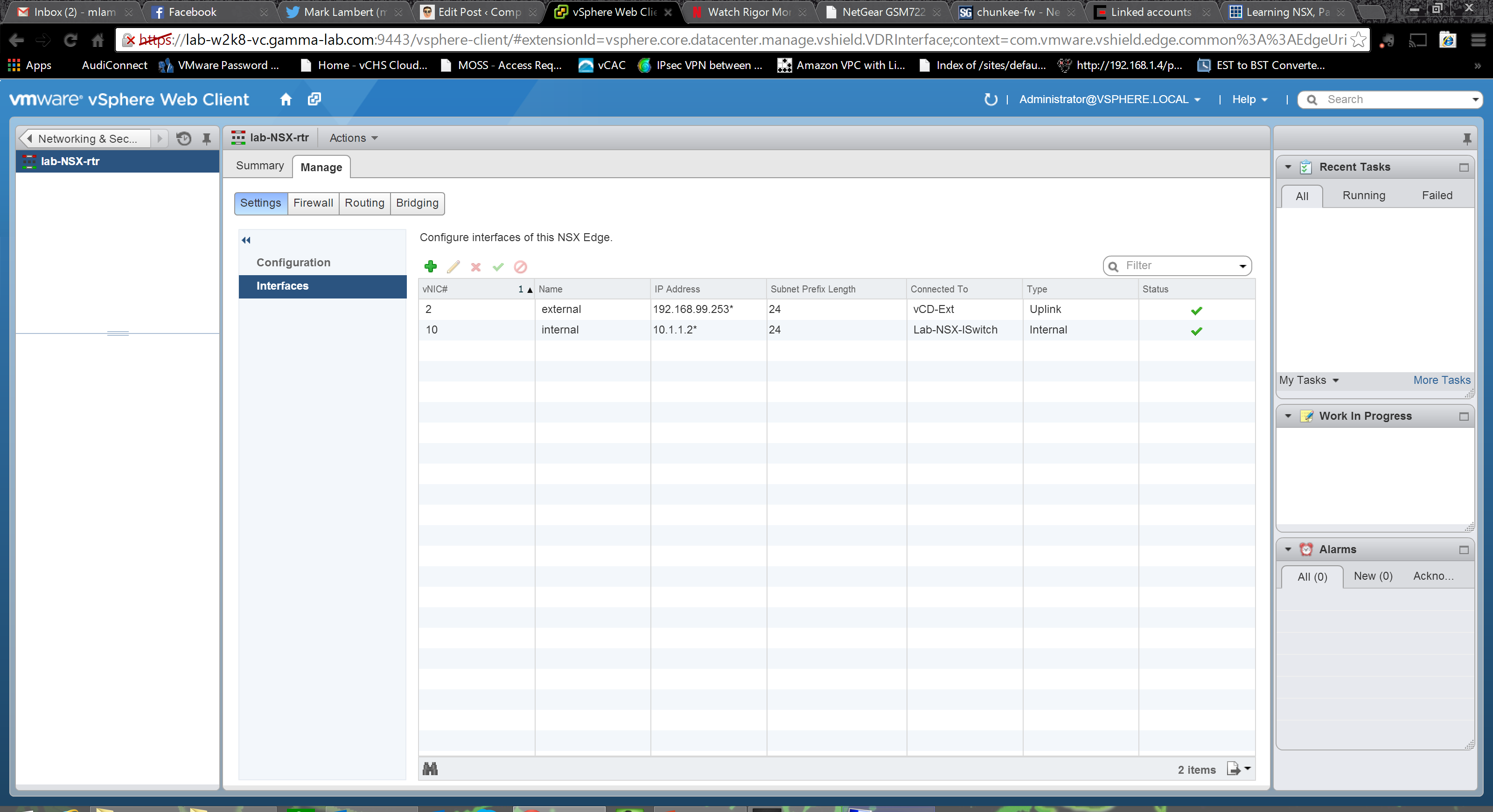Open the Actions dropdown menu
This screenshot has width=1493, height=812.
(353, 138)
